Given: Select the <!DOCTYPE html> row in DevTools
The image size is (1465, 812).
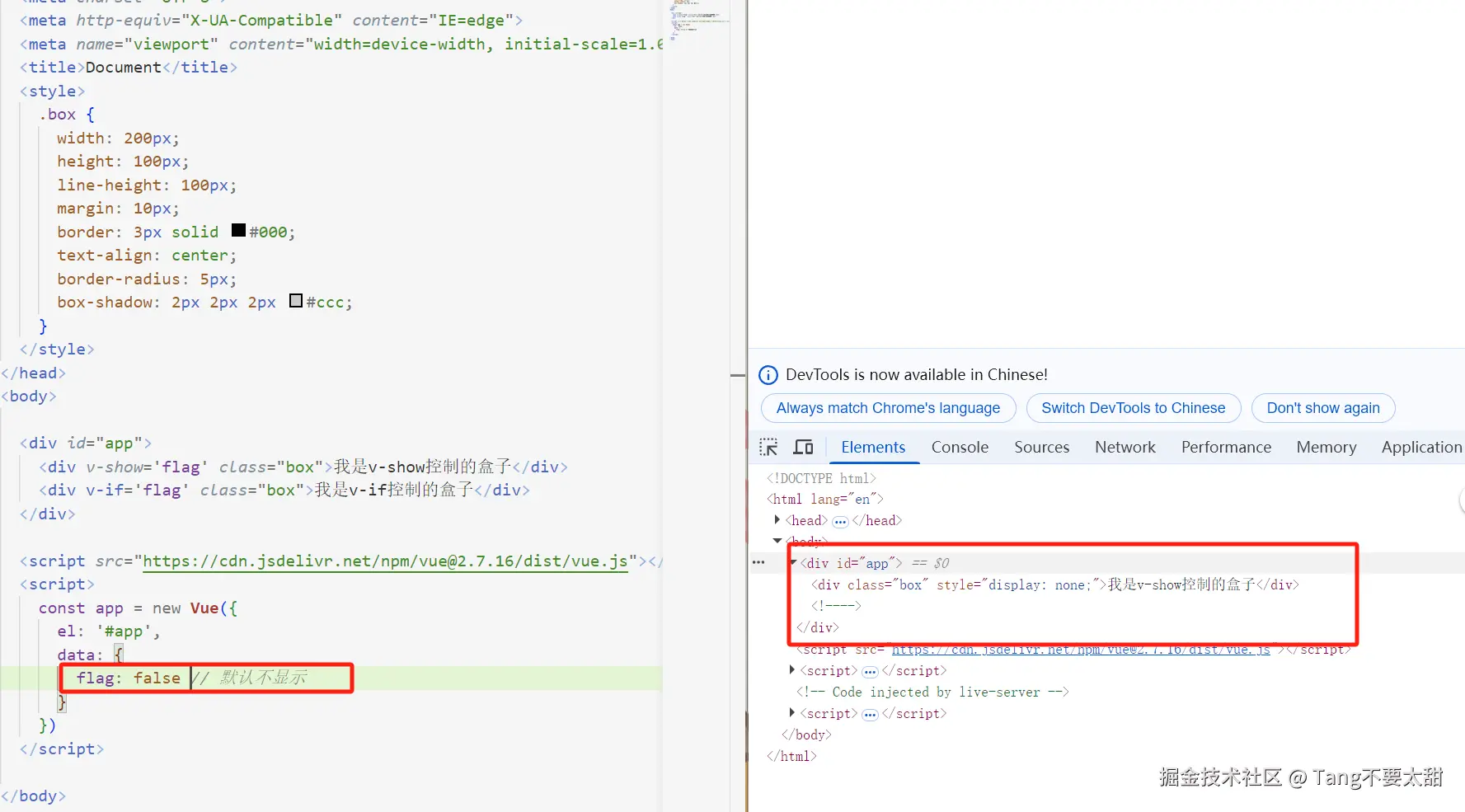Looking at the screenshot, I should click(821, 478).
